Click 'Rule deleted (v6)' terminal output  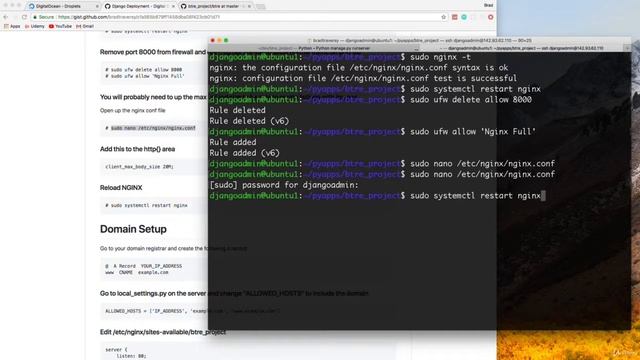coord(249,121)
